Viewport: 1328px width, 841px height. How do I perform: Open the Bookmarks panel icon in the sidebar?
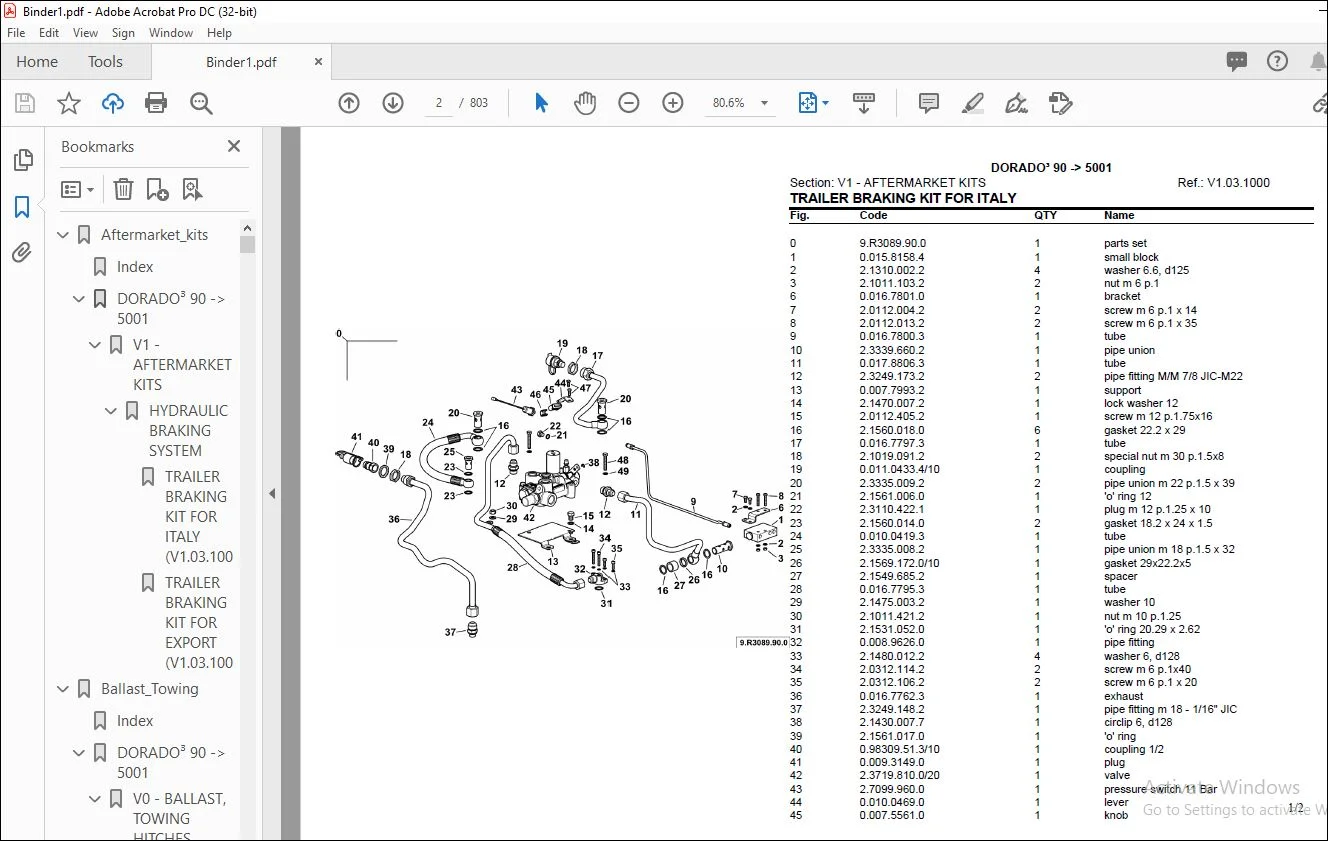click(22, 207)
